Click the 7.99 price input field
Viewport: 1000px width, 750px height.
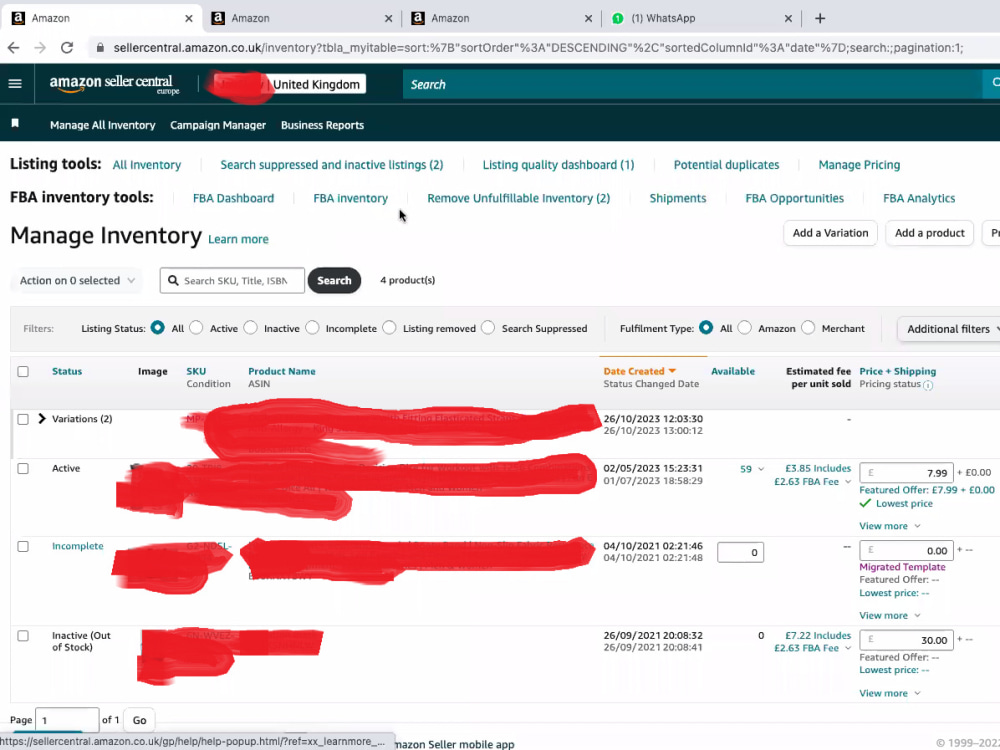coord(906,473)
